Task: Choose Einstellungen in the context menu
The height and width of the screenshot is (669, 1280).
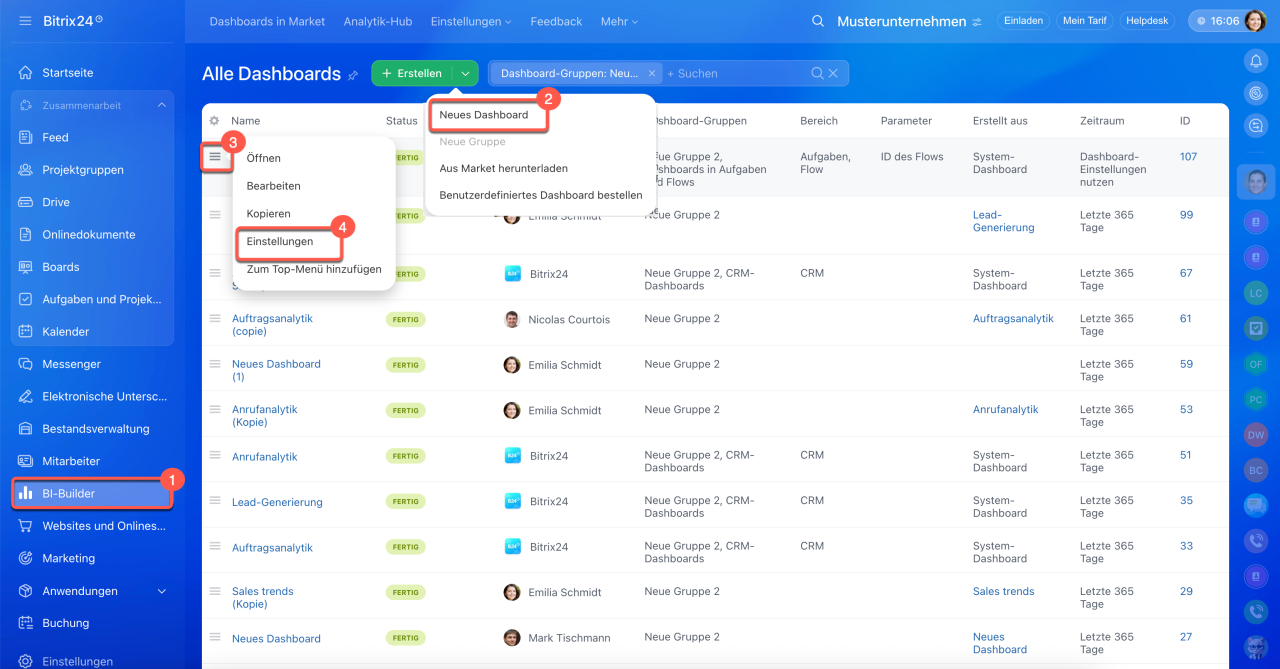Action: 280,241
